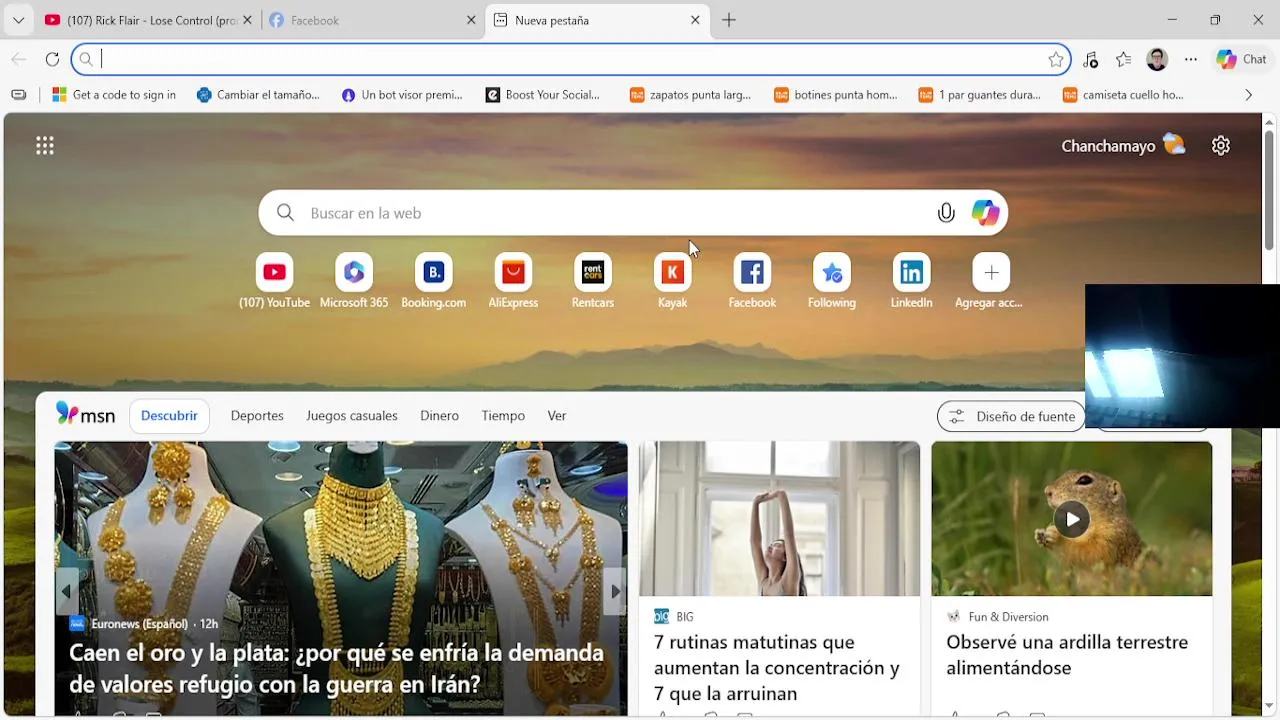Open the 'Diseño de fuente' layout dropdown

click(1011, 416)
